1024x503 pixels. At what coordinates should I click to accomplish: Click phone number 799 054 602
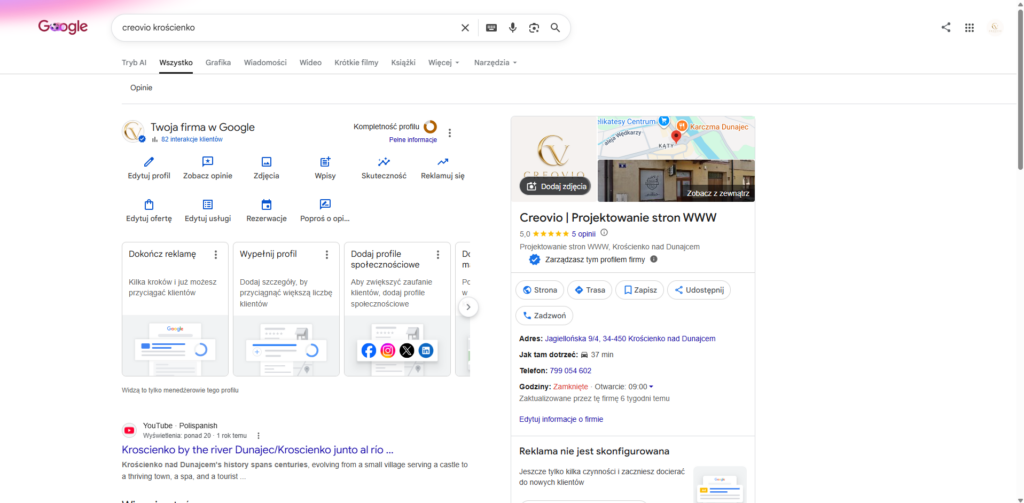click(571, 370)
